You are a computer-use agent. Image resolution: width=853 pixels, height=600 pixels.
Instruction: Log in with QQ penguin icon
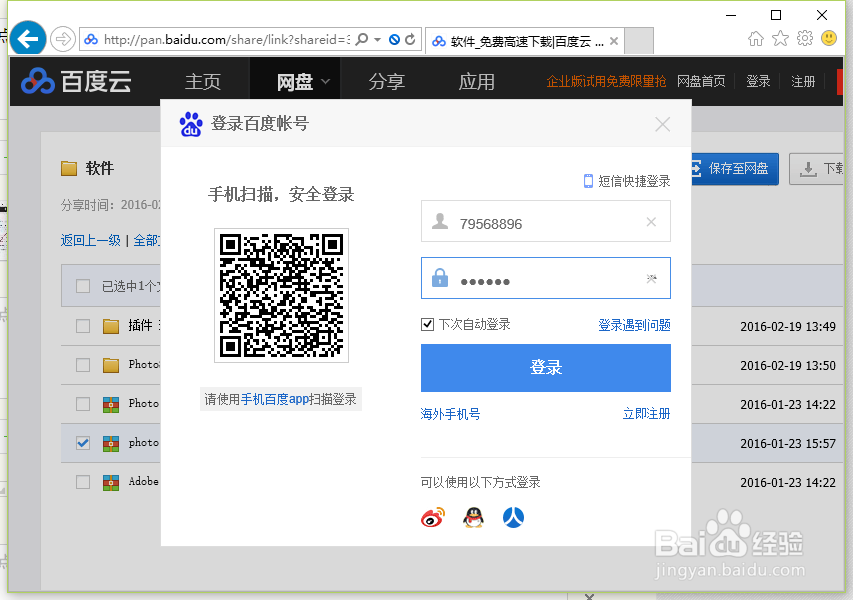[473, 517]
